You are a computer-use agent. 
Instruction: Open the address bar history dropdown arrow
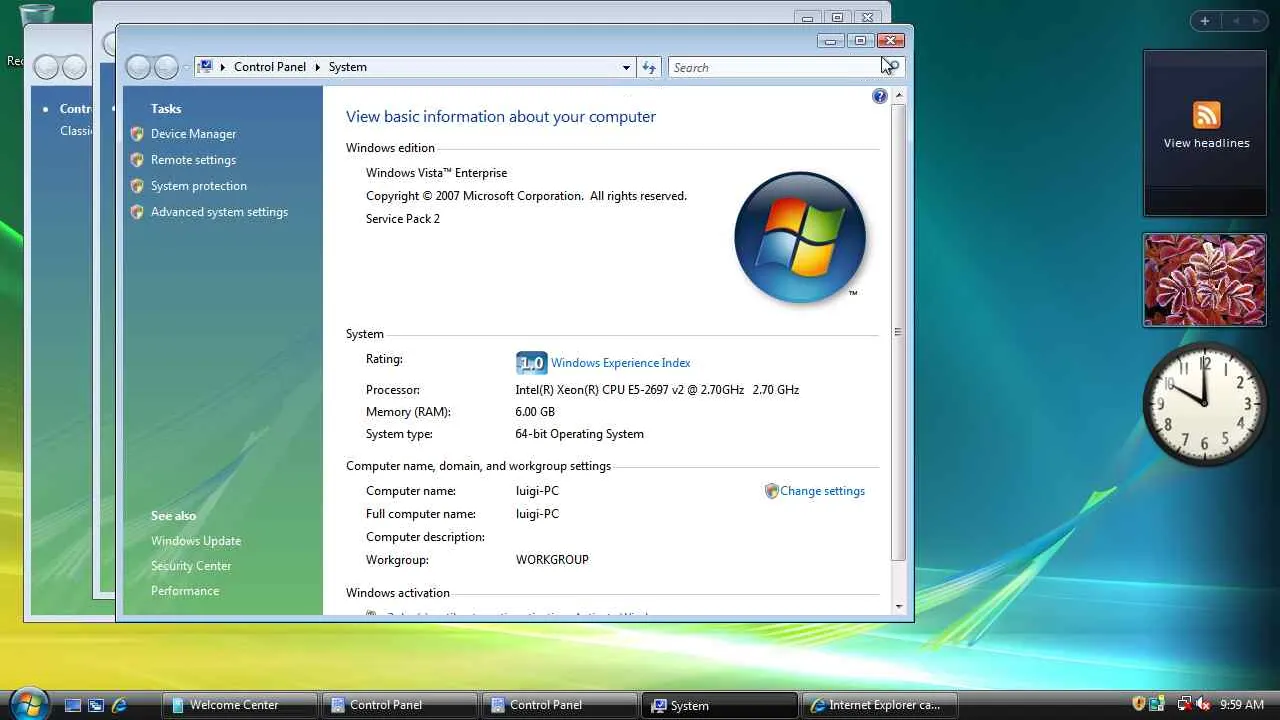[626, 67]
